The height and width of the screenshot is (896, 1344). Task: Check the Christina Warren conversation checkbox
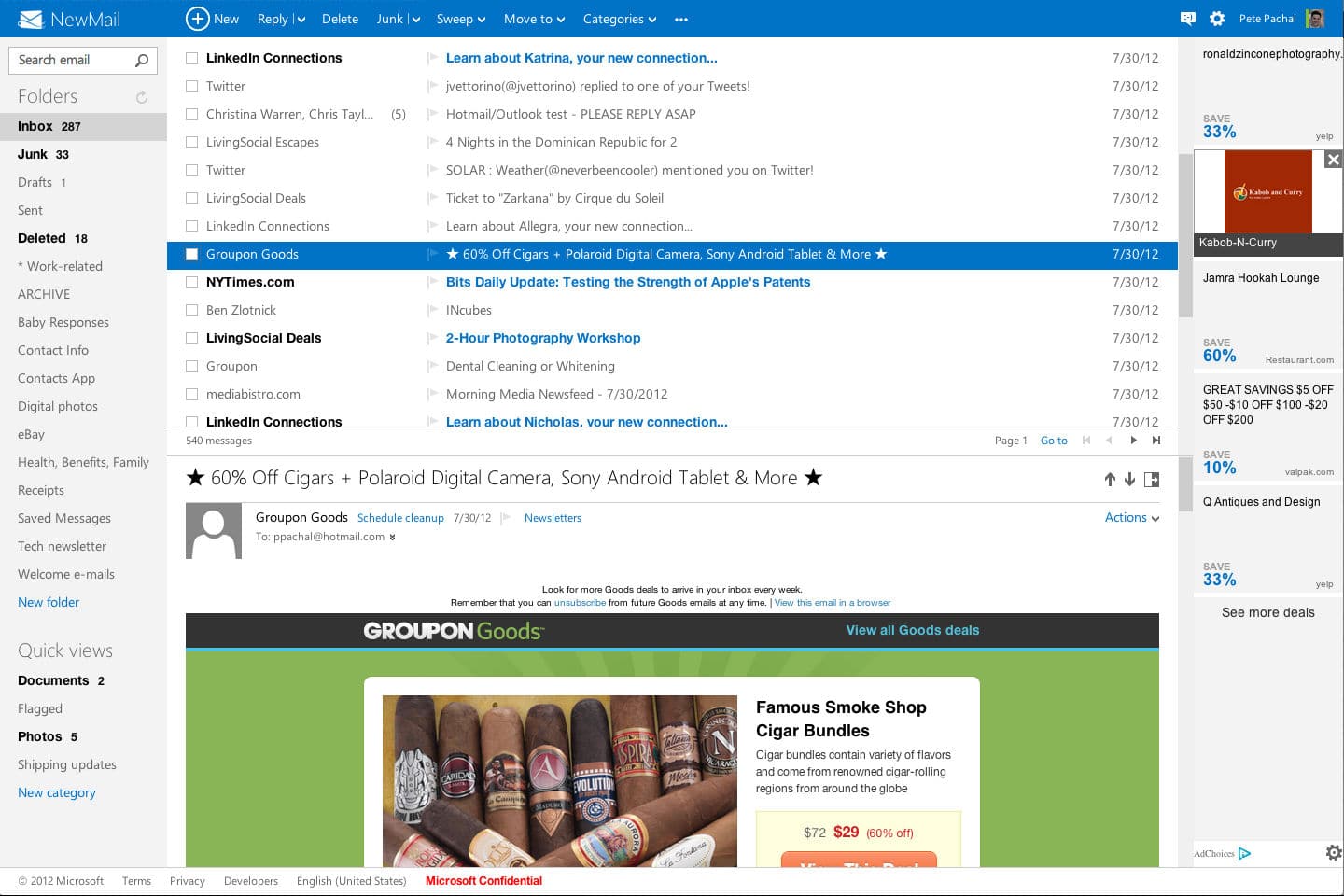click(191, 114)
